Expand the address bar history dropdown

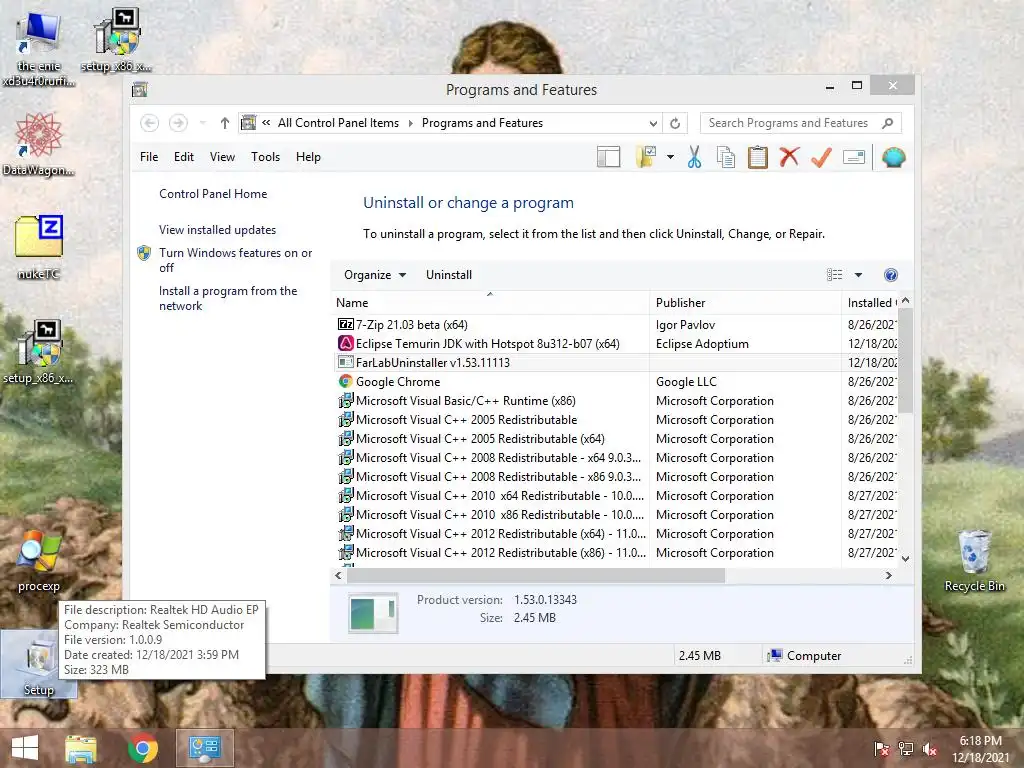652,123
